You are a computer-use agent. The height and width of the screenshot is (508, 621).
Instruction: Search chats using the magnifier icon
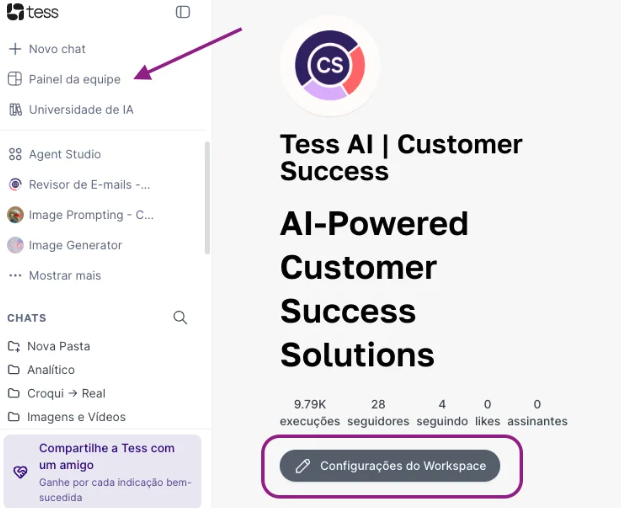[180, 318]
